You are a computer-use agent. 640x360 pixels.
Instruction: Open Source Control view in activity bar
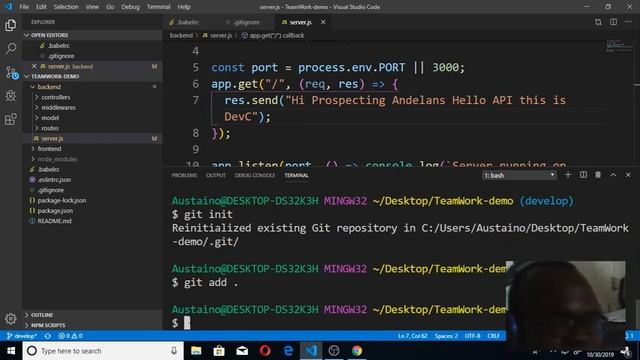click(11, 73)
